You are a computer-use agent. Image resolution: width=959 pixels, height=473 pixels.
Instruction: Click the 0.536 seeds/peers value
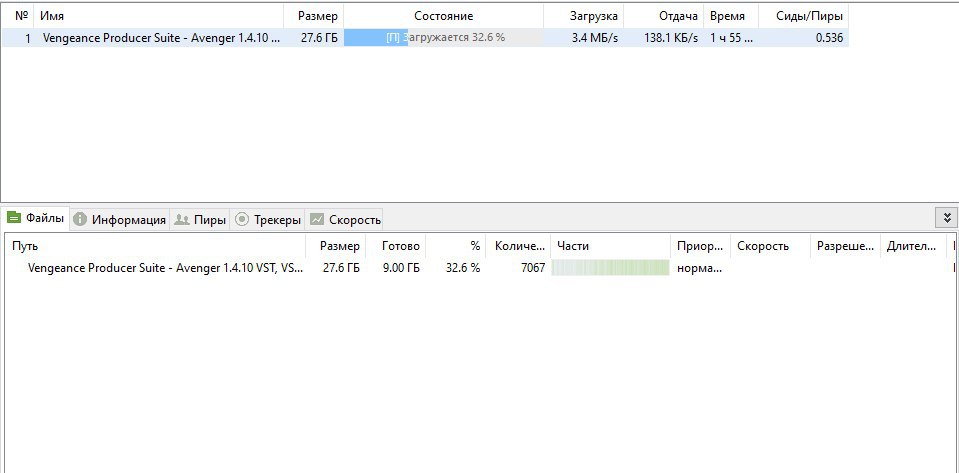coord(829,38)
